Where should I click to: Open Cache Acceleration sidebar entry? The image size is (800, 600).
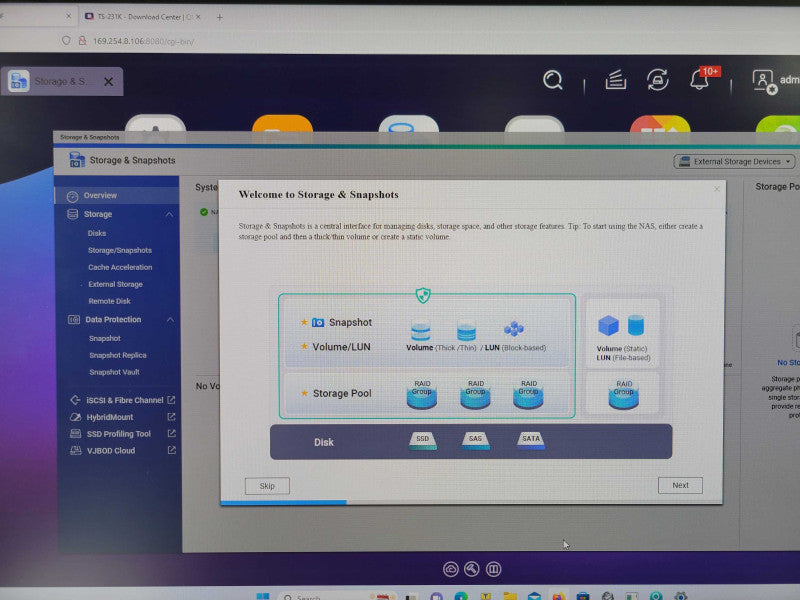coord(120,267)
